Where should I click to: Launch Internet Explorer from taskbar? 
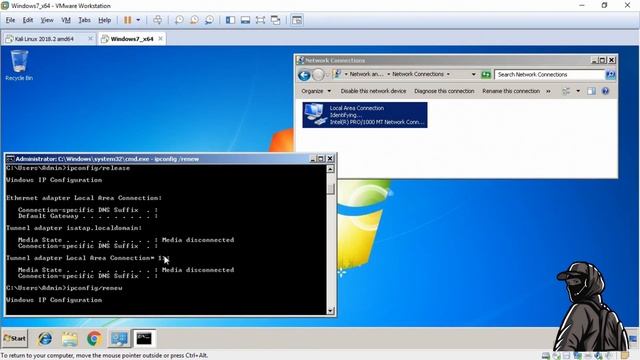(45, 339)
